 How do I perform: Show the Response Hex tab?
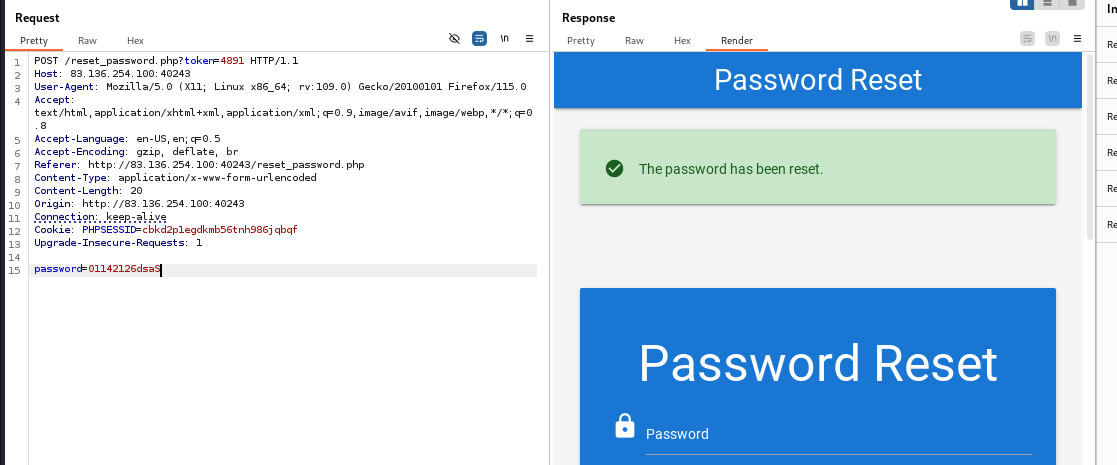[x=682, y=41]
